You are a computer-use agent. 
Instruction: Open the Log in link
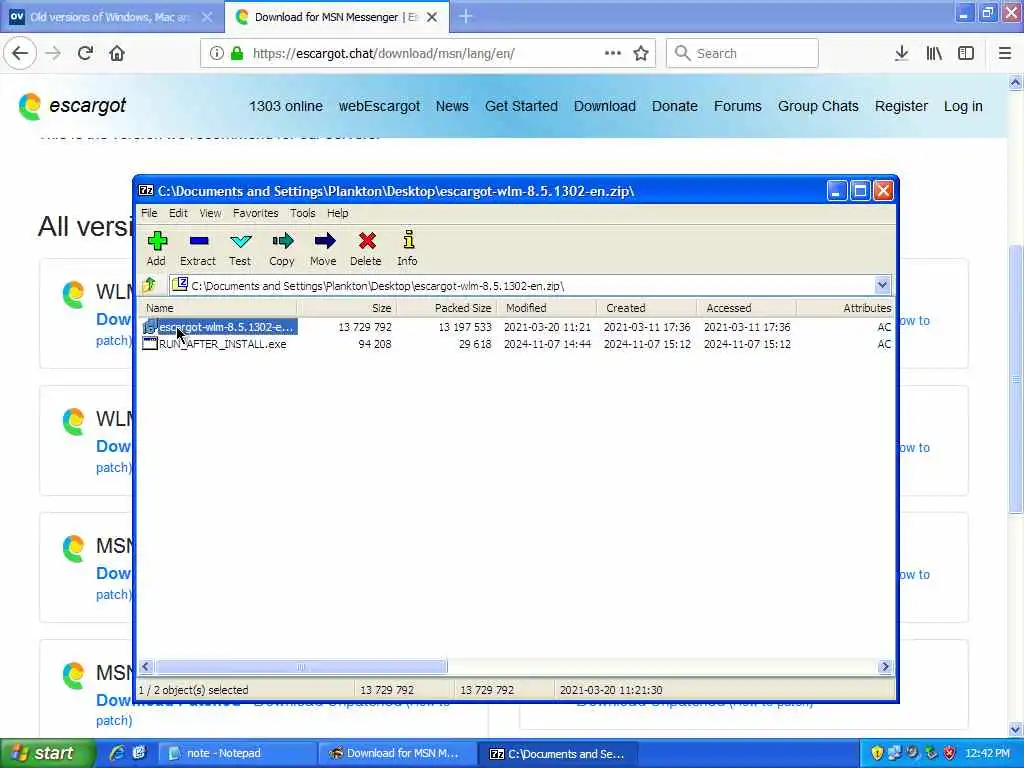[963, 106]
